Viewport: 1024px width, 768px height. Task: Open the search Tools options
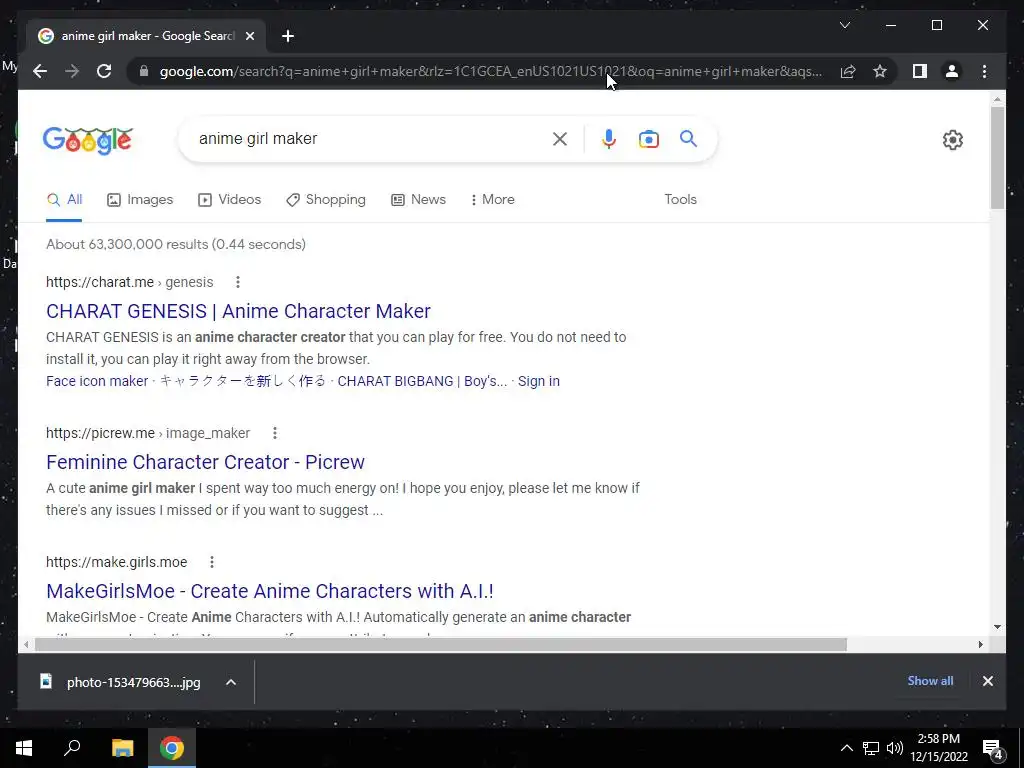point(680,200)
